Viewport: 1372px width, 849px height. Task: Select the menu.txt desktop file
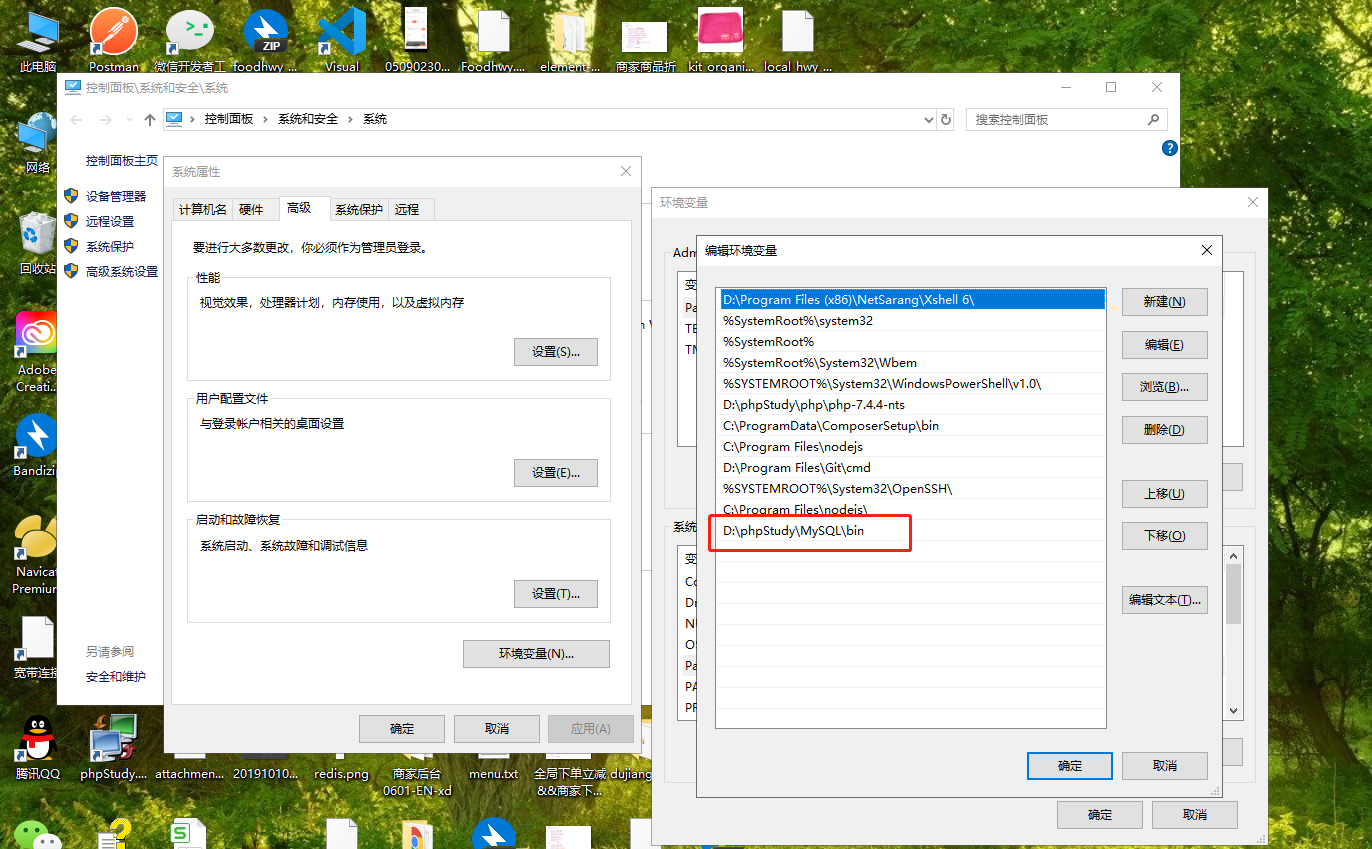click(x=494, y=773)
